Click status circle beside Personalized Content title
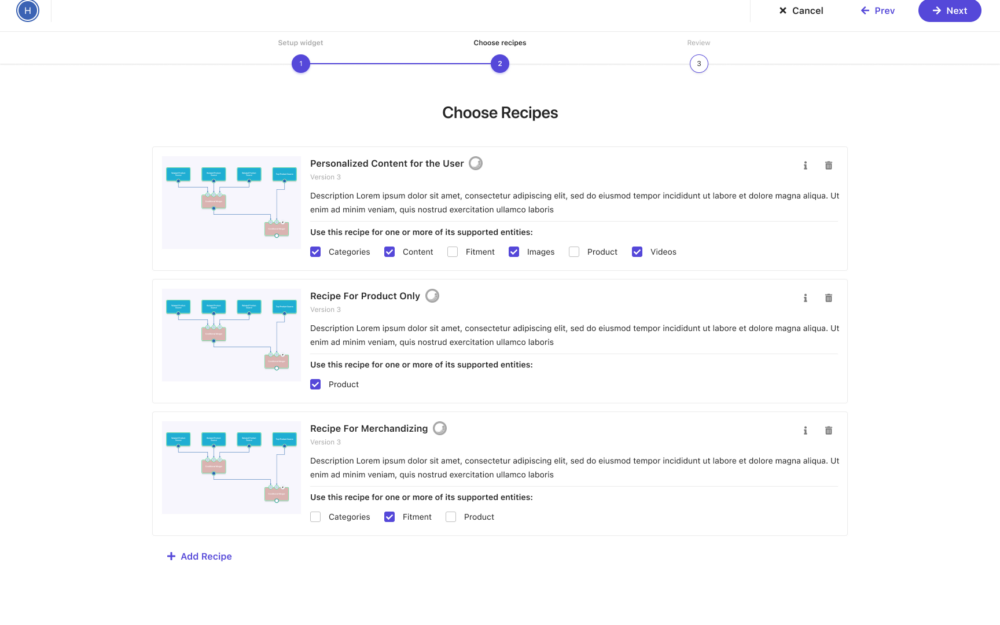The height and width of the screenshot is (625, 1000). (476, 163)
